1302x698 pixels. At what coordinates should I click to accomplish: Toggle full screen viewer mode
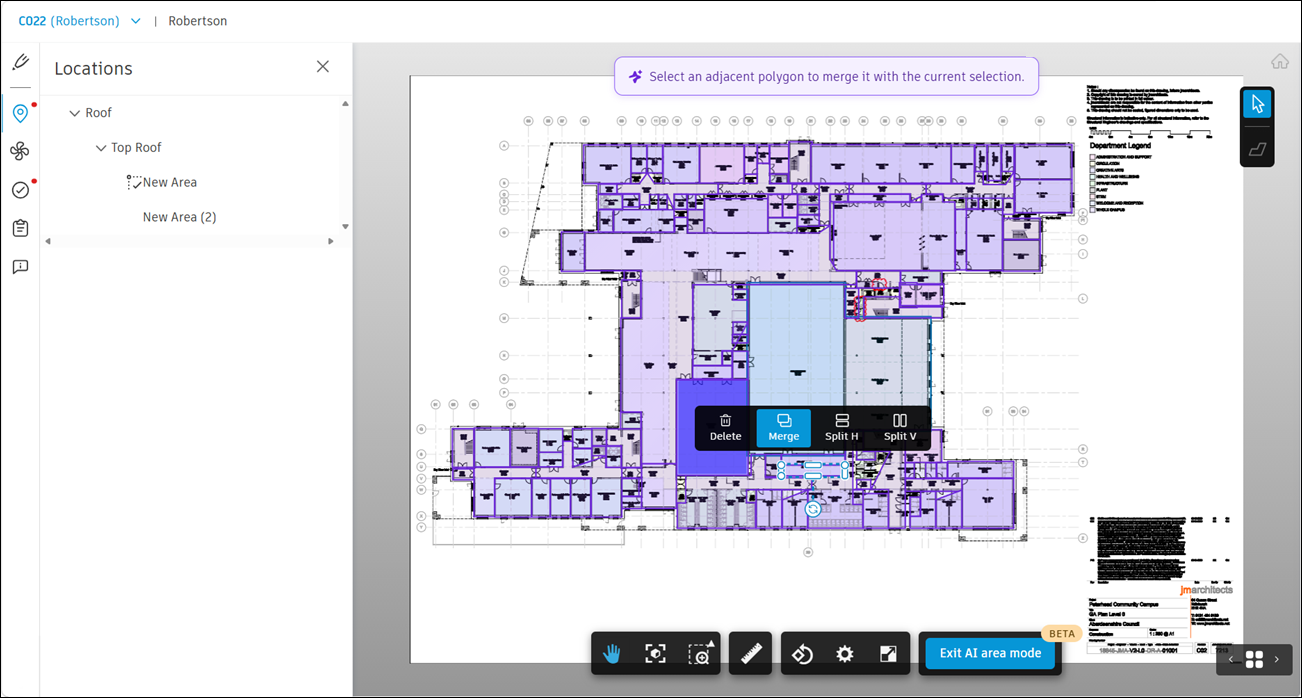(x=887, y=654)
